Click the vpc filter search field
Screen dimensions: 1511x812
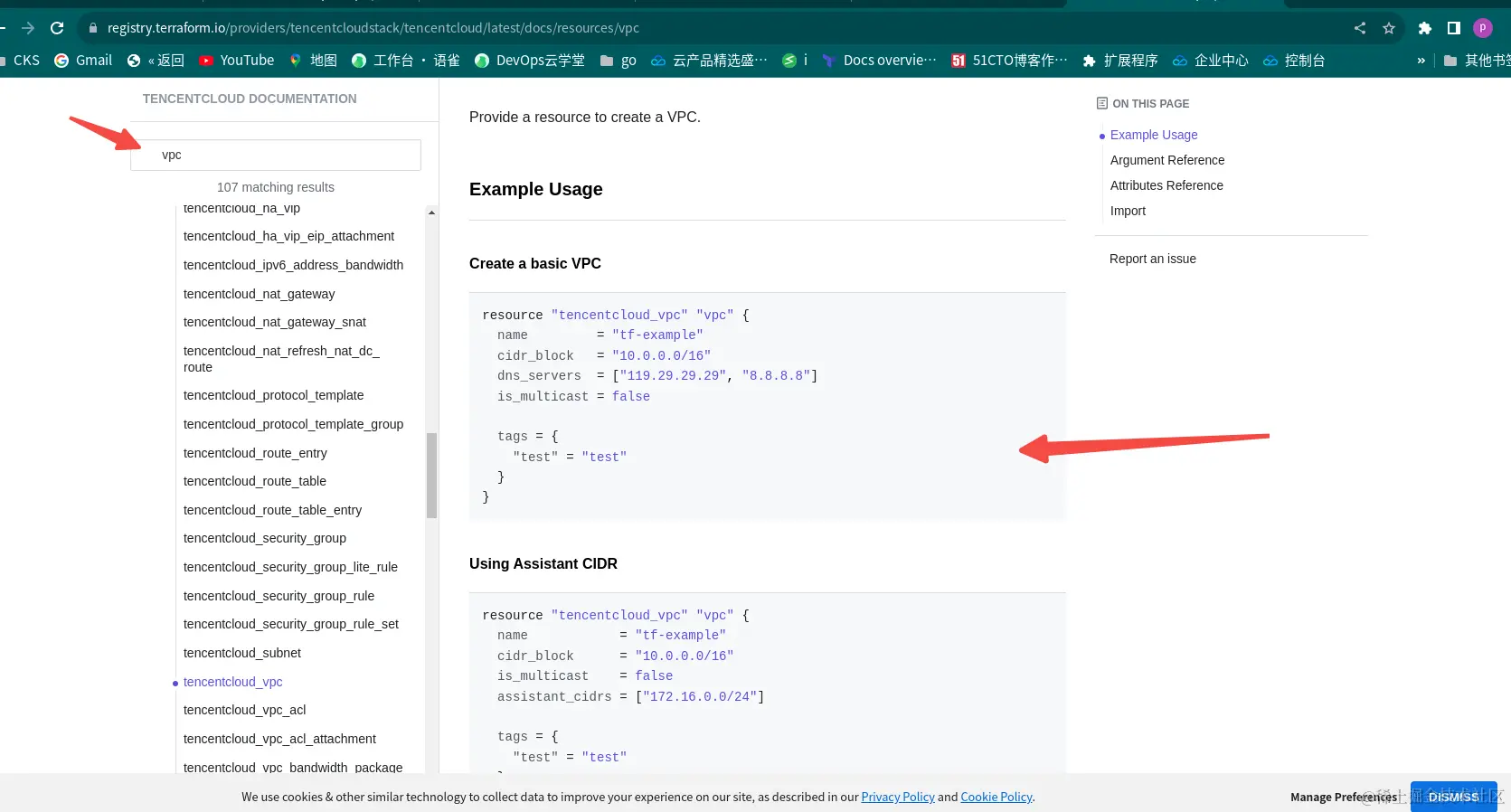276,155
